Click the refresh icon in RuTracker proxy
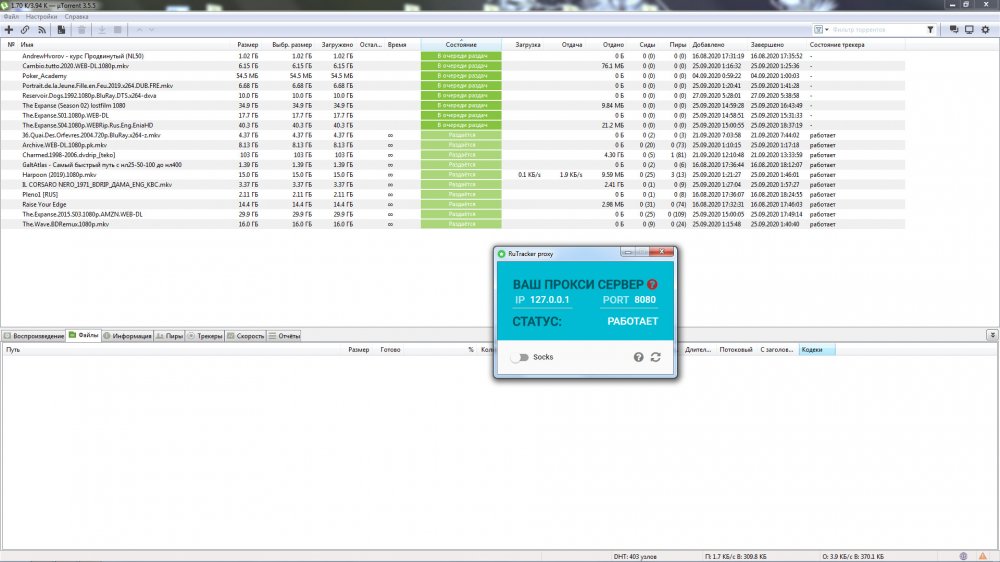 pos(655,357)
